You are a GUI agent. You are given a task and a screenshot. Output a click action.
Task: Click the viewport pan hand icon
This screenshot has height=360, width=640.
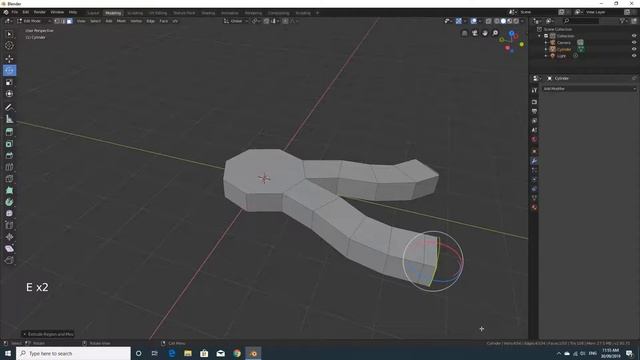click(x=485, y=33)
